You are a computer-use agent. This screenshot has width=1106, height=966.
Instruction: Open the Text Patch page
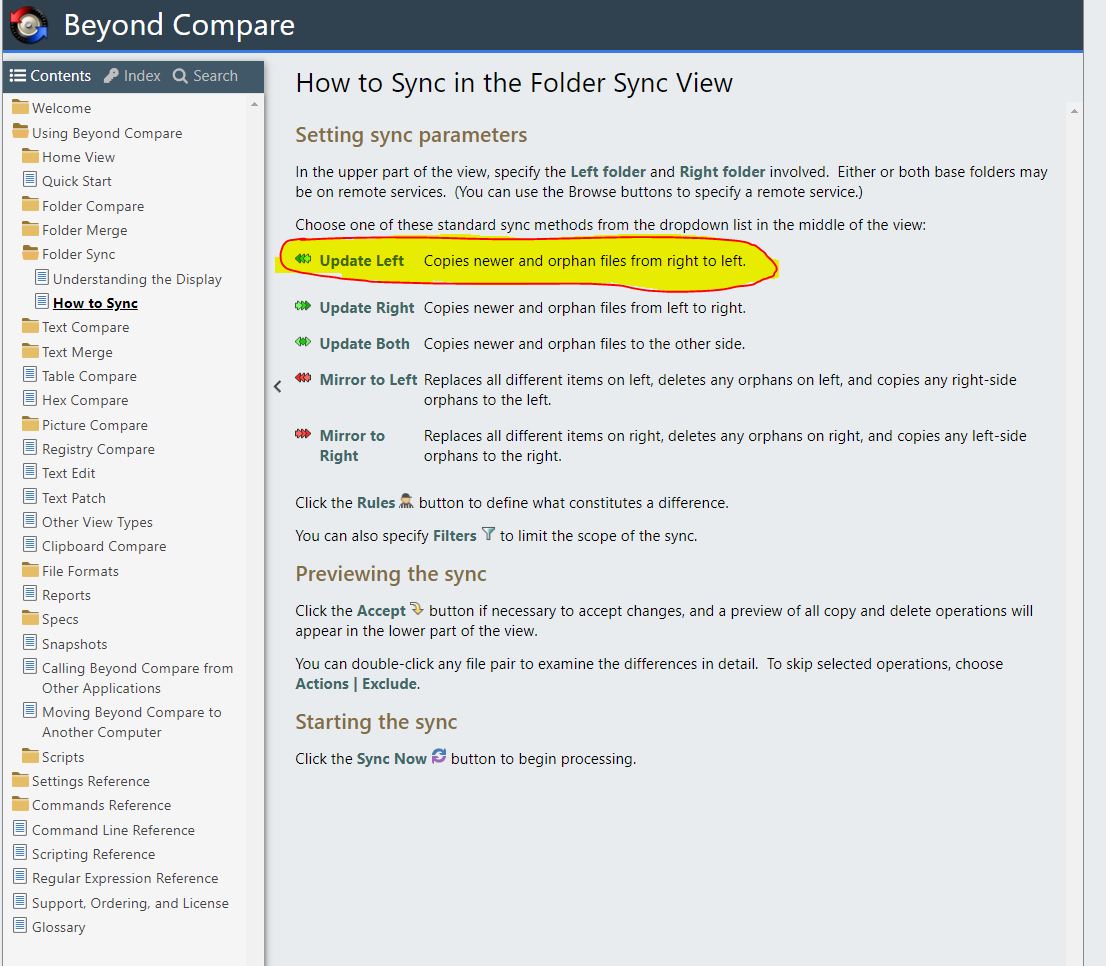64,498
